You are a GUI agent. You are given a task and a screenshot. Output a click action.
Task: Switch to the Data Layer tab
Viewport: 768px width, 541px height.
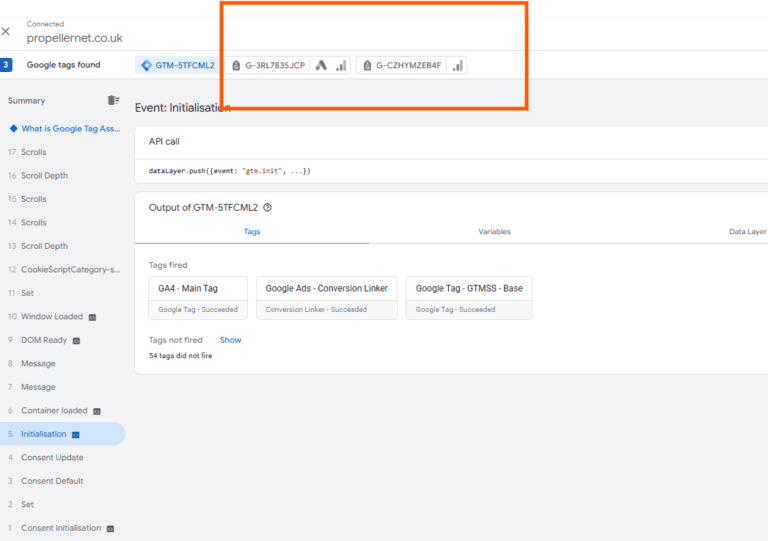click(x=747, y=231)
